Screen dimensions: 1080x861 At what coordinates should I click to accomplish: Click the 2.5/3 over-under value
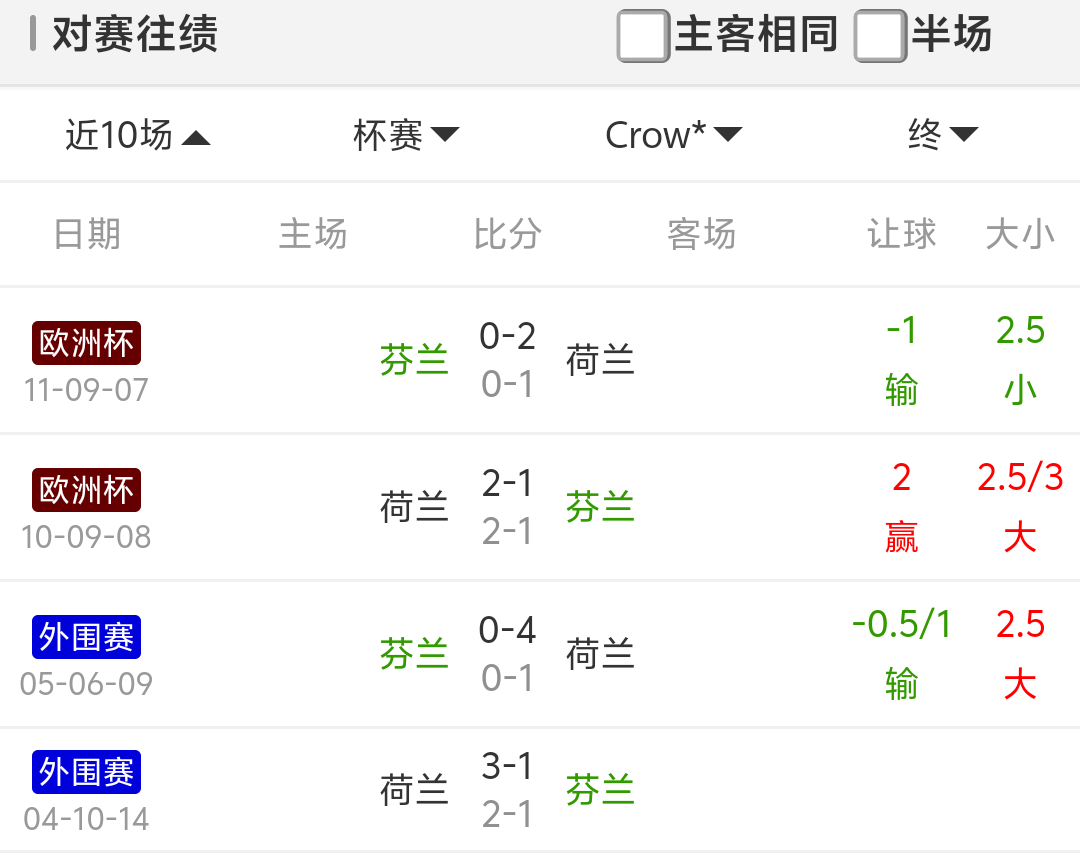(x=1020, y=478)
